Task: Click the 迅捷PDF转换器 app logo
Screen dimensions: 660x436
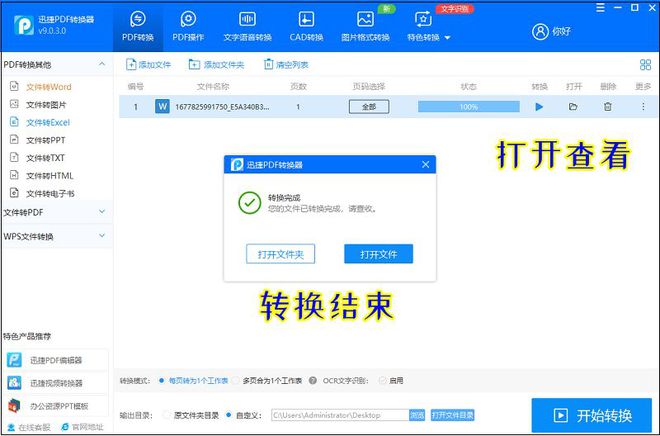Action: pos(24,25)
